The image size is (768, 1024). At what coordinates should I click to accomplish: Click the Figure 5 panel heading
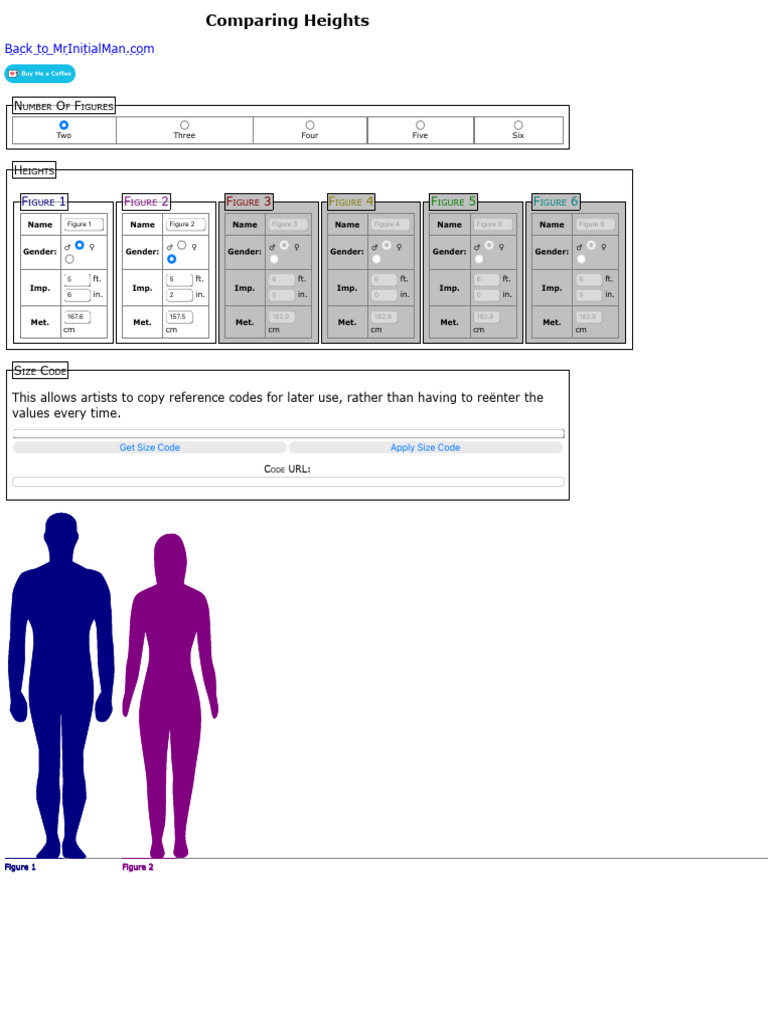(453, 201)
